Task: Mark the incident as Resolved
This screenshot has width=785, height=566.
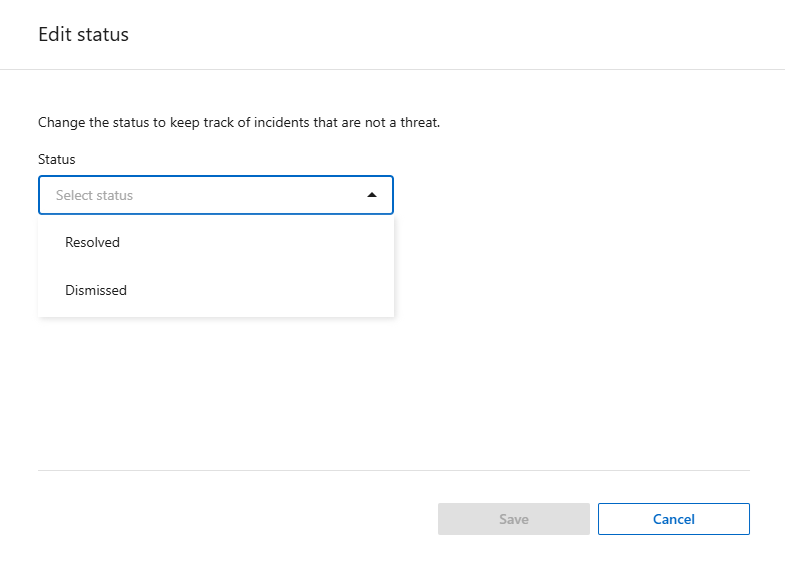Action: pyautogui.click(x=92, y=242)
